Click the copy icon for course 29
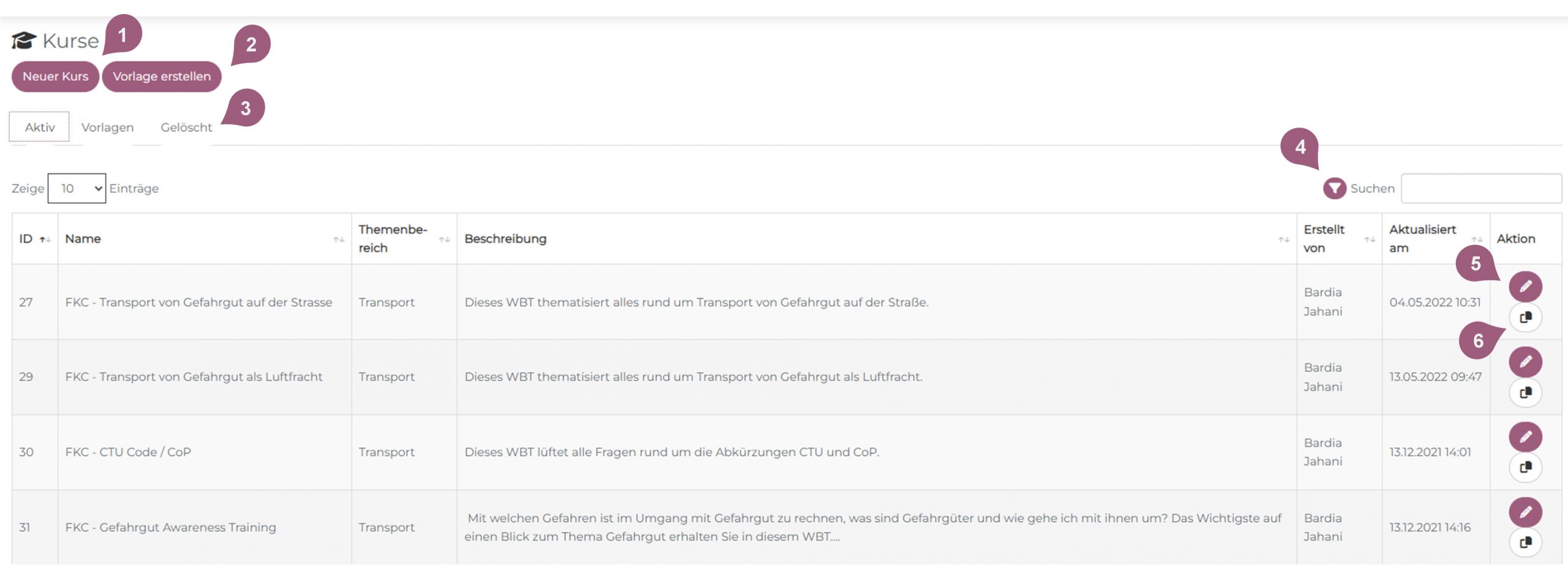 1525,392
